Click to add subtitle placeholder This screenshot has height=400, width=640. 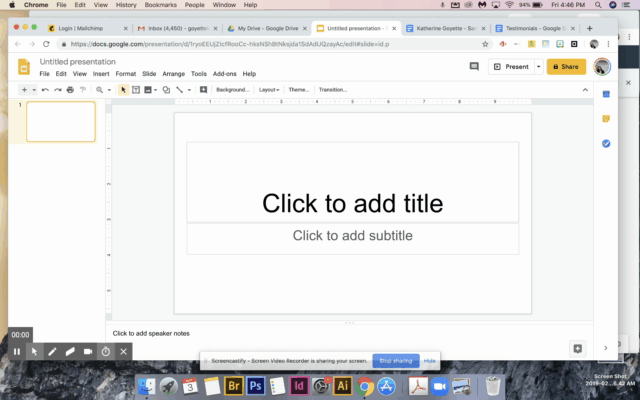pyautogui.click(x=353, y=239)
